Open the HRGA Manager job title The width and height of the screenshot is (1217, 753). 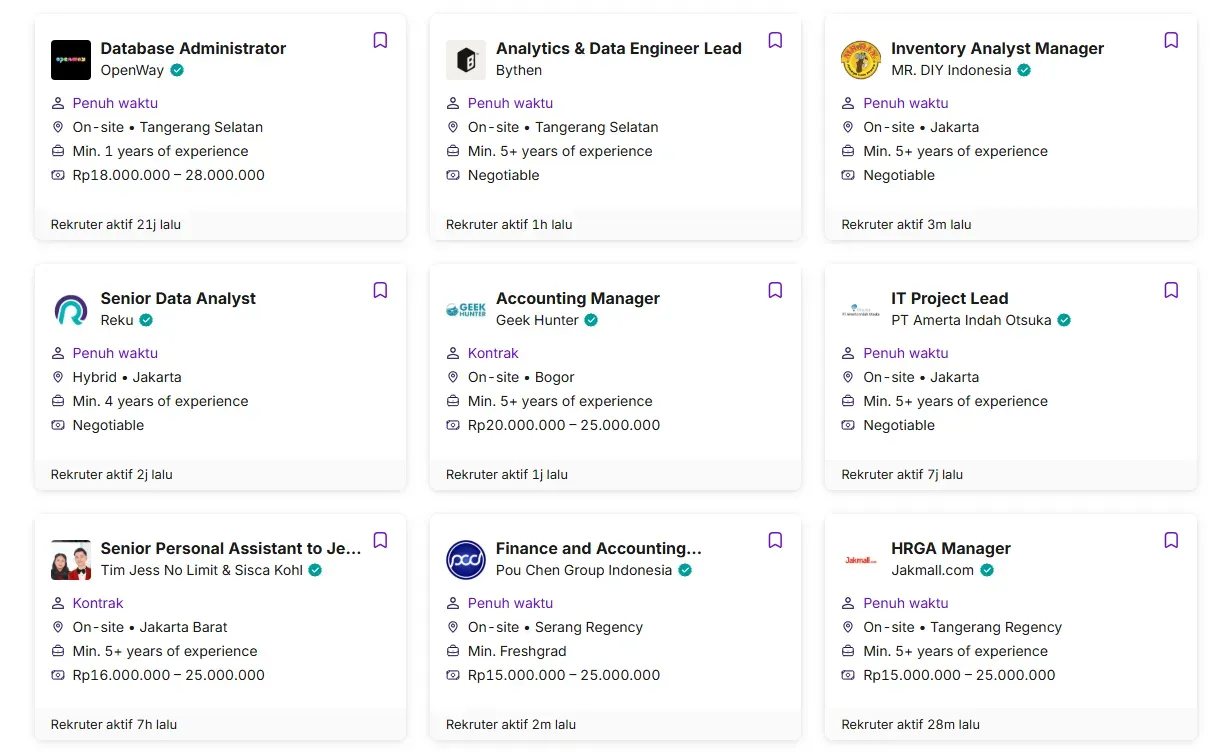coord(950,548)
